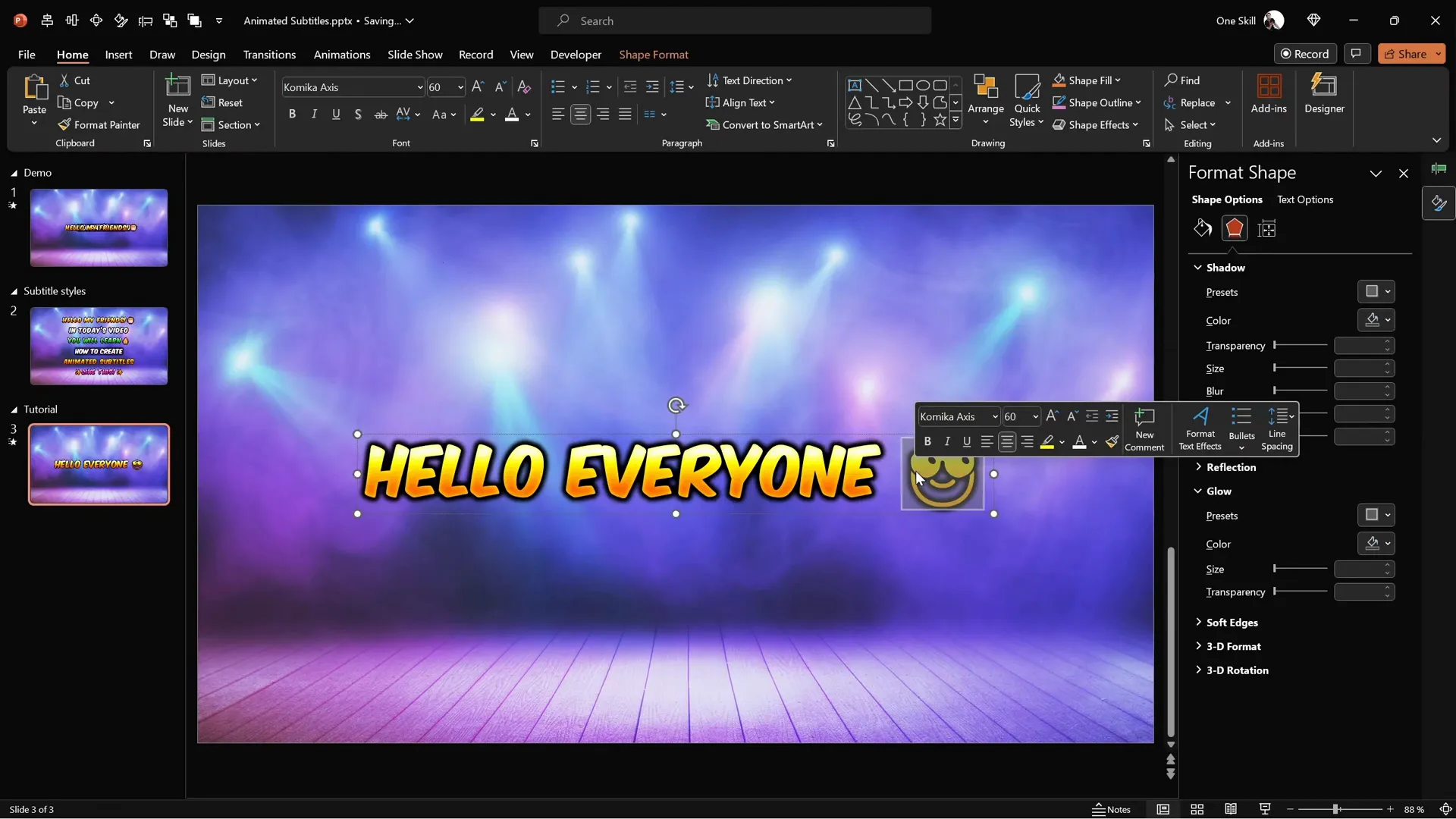
Task: Click Text Direction in Paragraph group
Action: tap(749, 80)
